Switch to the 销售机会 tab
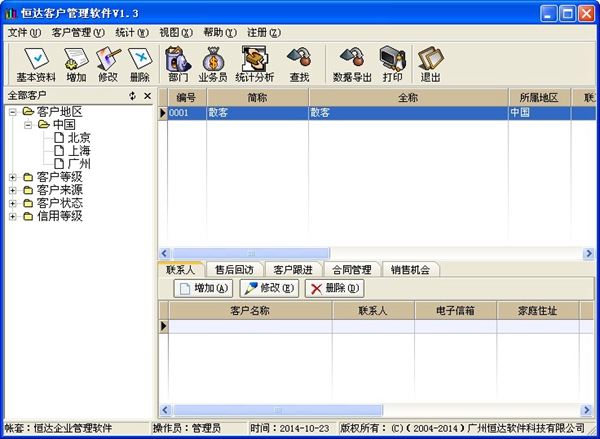 tap(410, 270)
